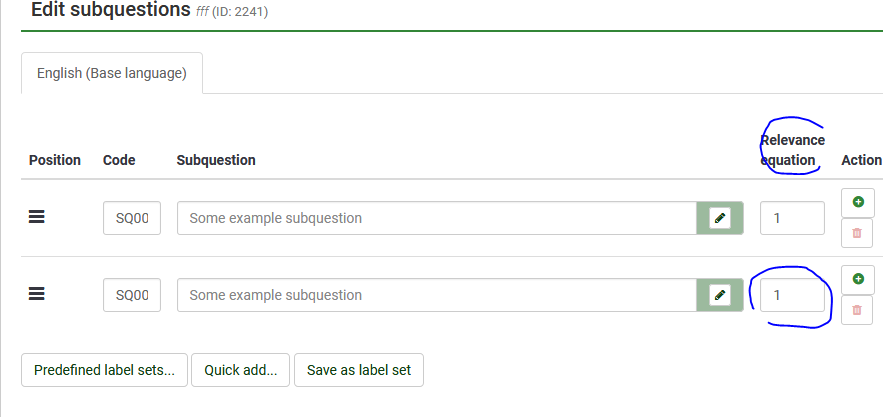Click first row's subquestion text field
The width and height of the screenshot is (883, 417).
(x=436, y=218)
